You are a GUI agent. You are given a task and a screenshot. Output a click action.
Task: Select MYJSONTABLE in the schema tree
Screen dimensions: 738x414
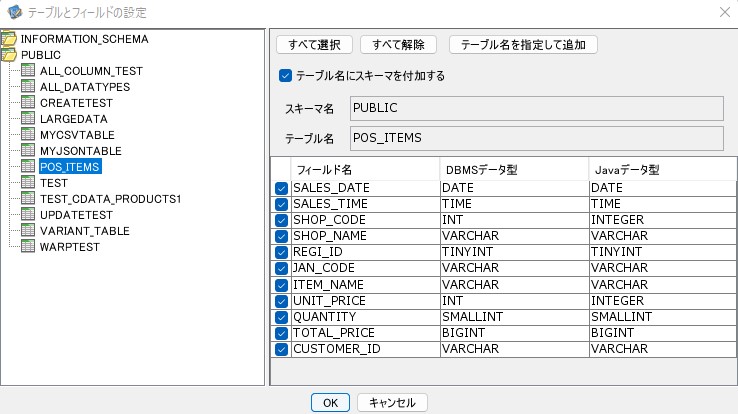[x=80, y=151]
